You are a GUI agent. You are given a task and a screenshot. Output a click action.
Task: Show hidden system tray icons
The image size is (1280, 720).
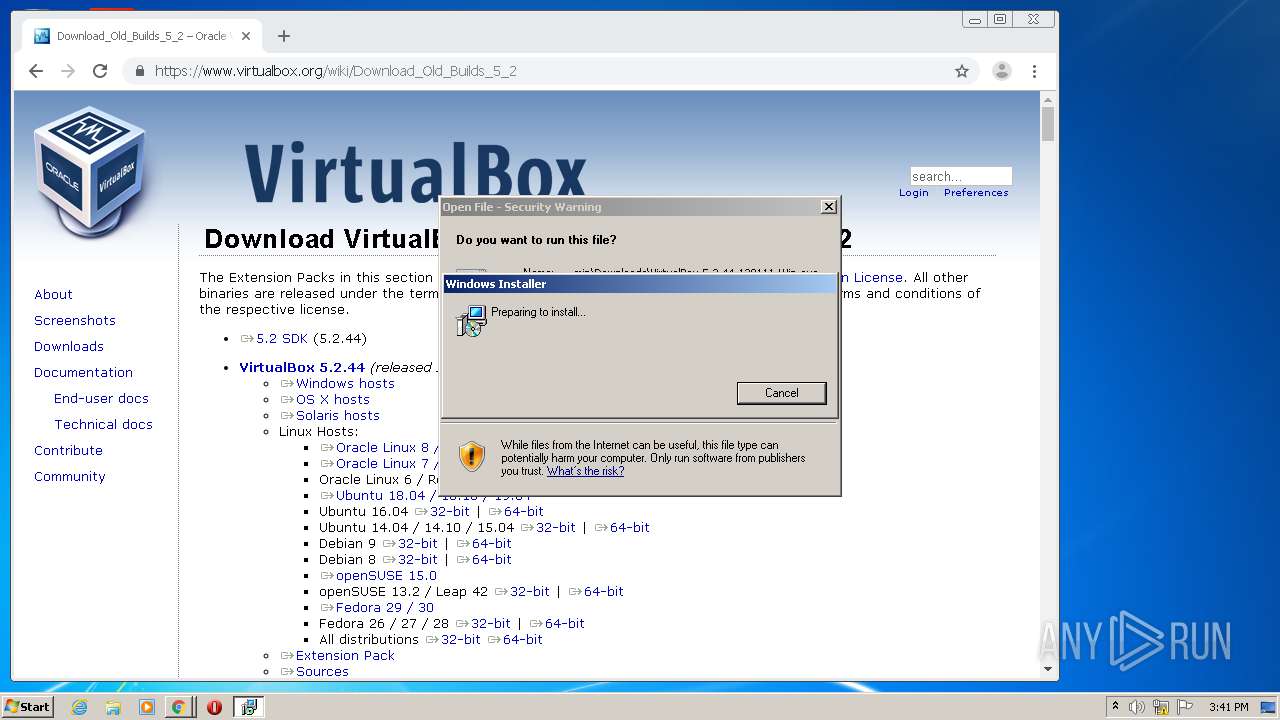coord(1115,707)
